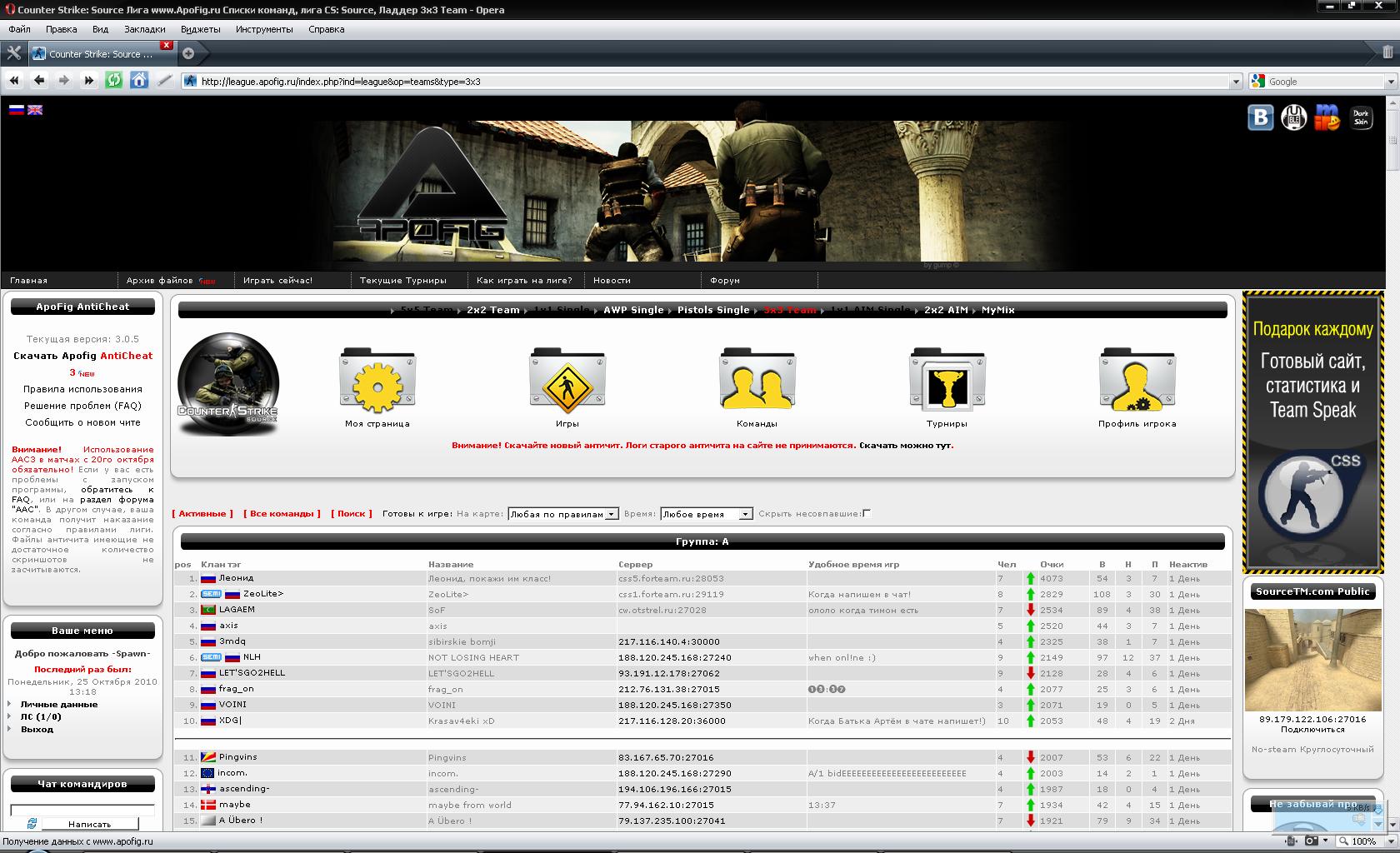This screenshot has width=1400, height=853.
Task: Open the LAGAEM clan row
Action: 702,610
